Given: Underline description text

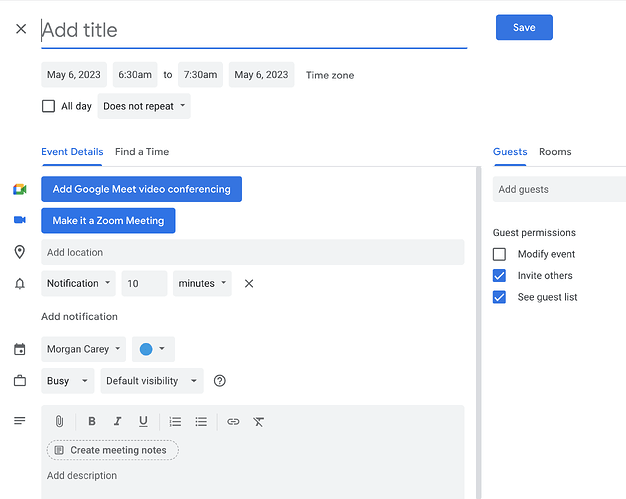Looking at the screenshot, I should tap(143, 421).
